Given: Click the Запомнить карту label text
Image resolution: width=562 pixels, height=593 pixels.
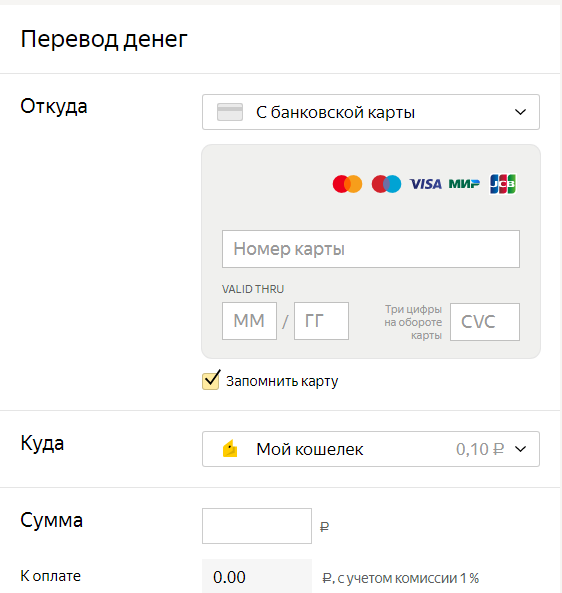Looking at the screenshot, I should click(282, 381).
